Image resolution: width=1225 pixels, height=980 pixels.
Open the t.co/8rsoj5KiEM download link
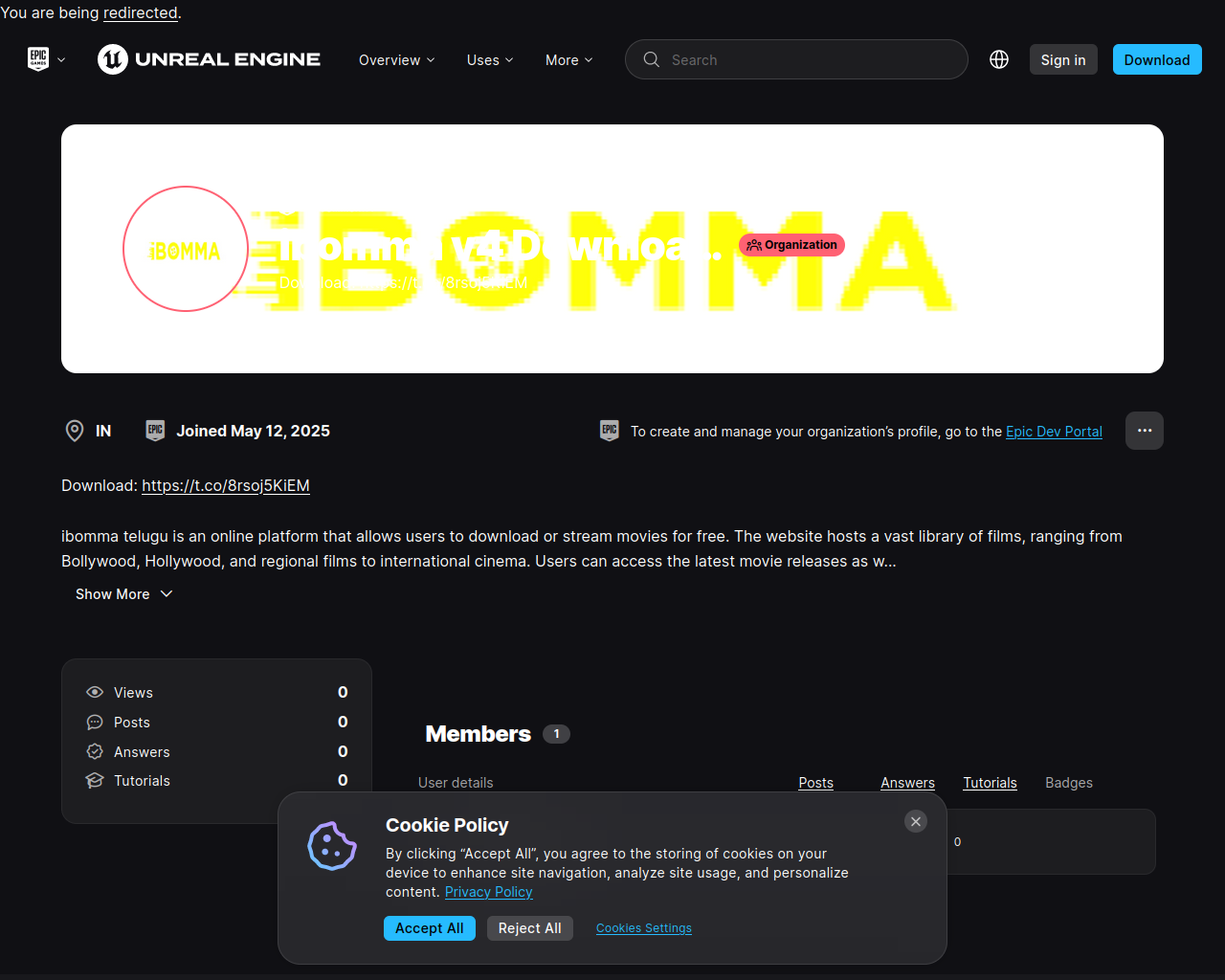[x=226, y=485]
